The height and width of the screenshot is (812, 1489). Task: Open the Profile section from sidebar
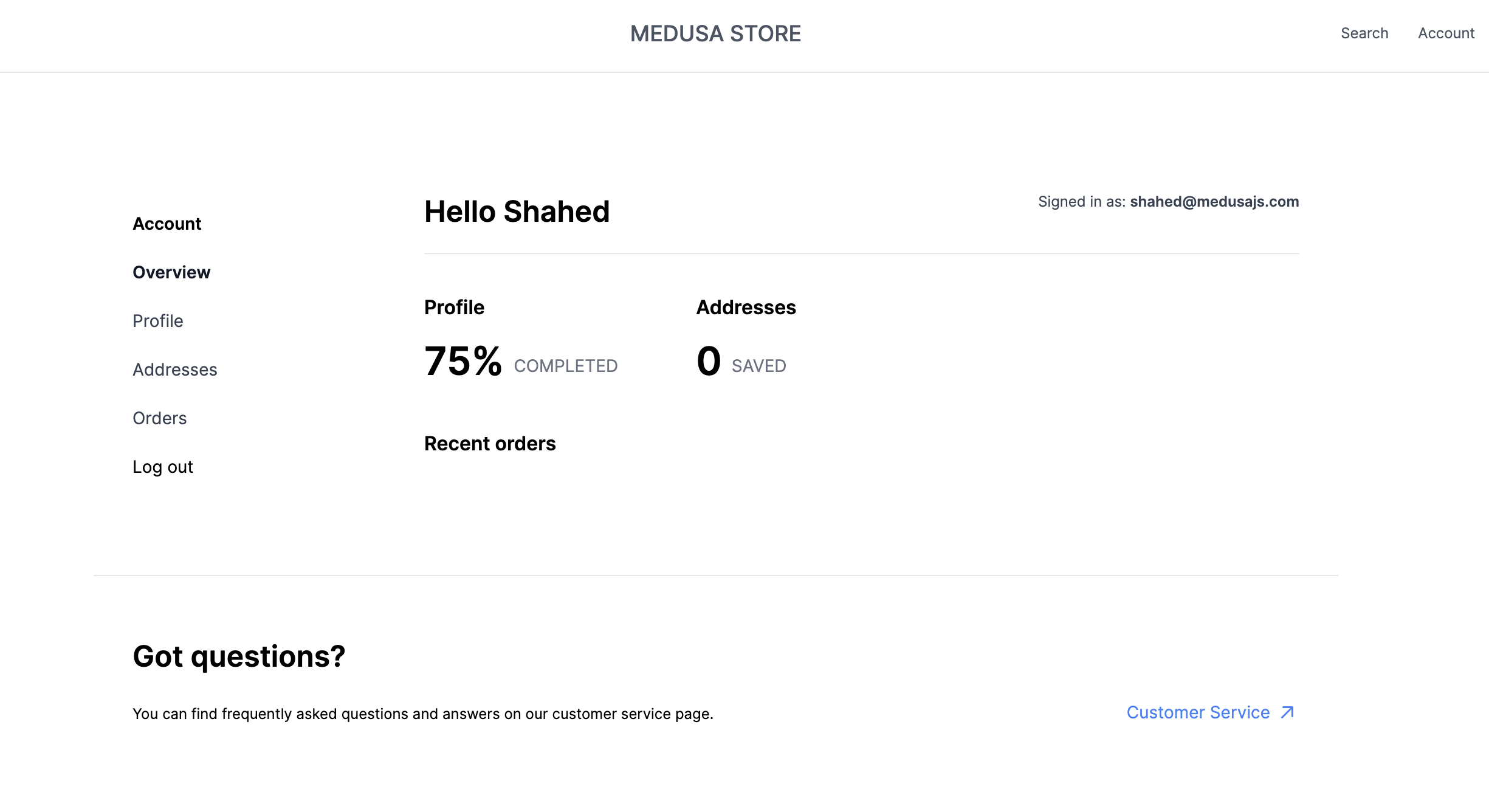tap(157, 321)
